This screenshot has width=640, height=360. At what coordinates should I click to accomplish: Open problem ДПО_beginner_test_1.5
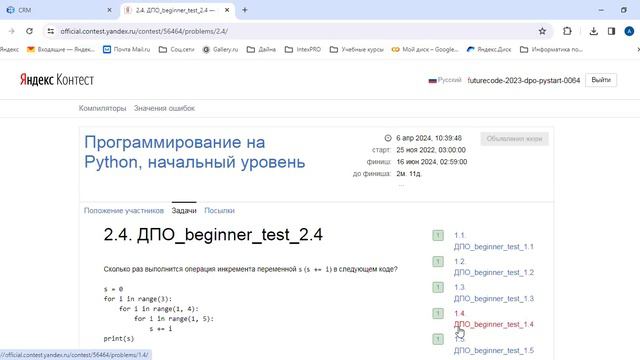(494, 350)
